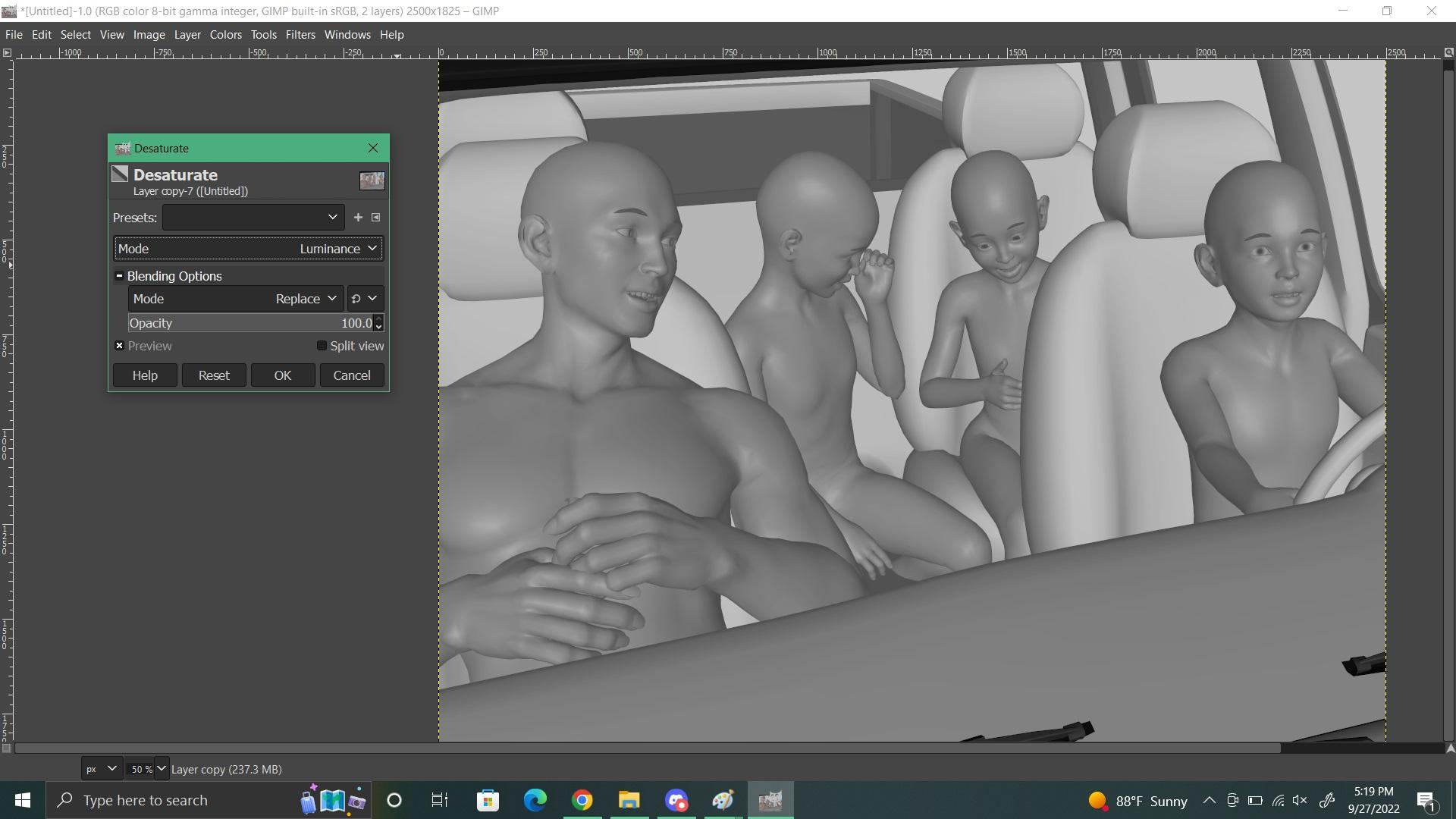Image resolution: width=1456 pixels, height=819 pixels.
Task: Open the Filters menu
Action: point(300,35)
